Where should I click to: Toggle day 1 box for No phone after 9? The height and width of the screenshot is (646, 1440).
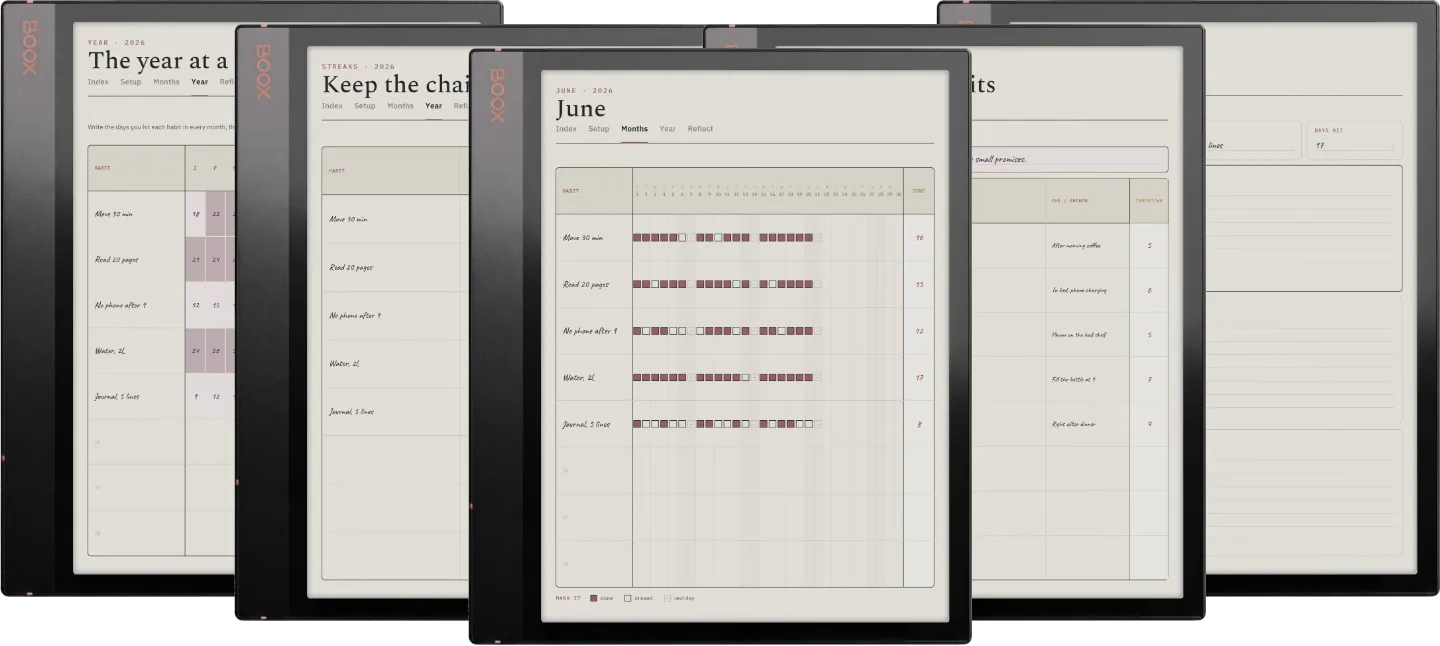point(637,331)
